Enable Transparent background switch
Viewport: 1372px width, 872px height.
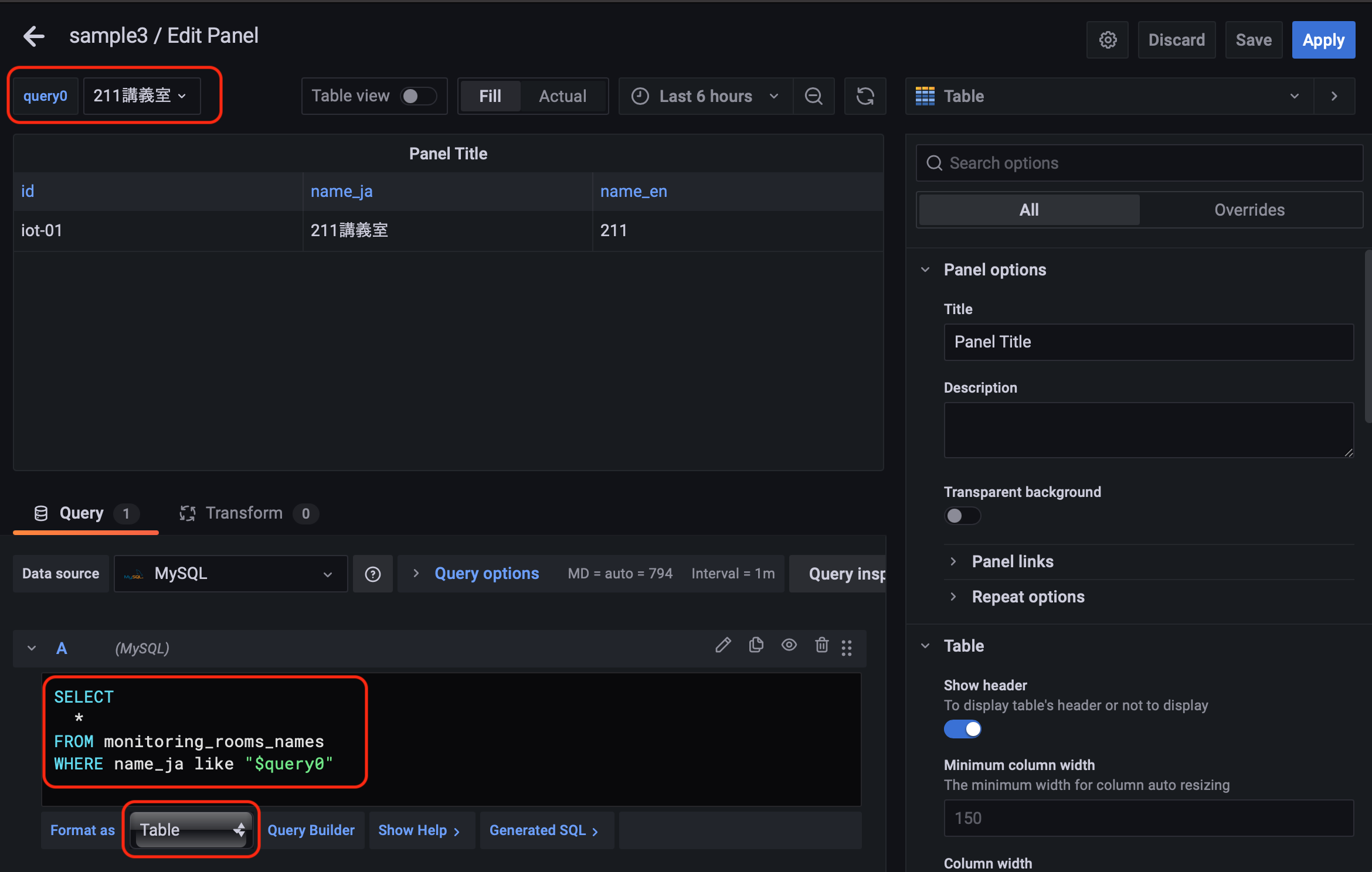point(962,516)
